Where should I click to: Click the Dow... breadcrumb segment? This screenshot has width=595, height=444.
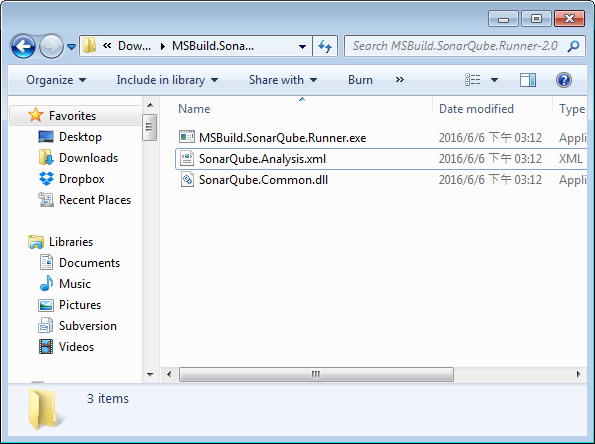coord(134,46)
